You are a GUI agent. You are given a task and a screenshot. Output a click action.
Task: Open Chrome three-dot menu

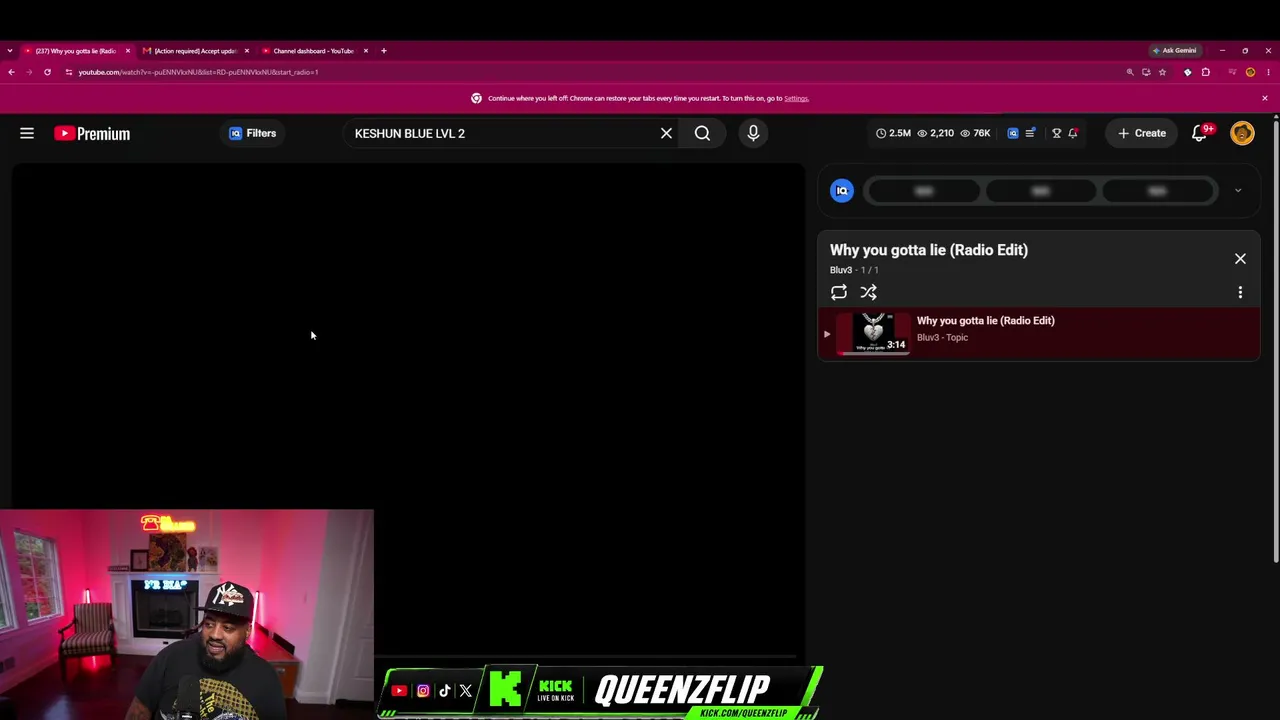tap(1268, 72)
